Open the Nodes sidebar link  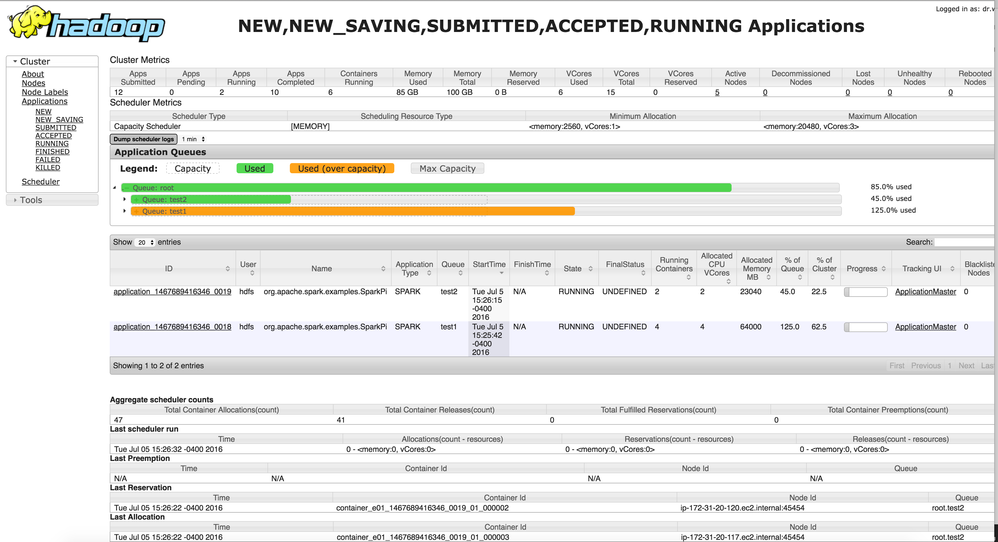point(33,83)
